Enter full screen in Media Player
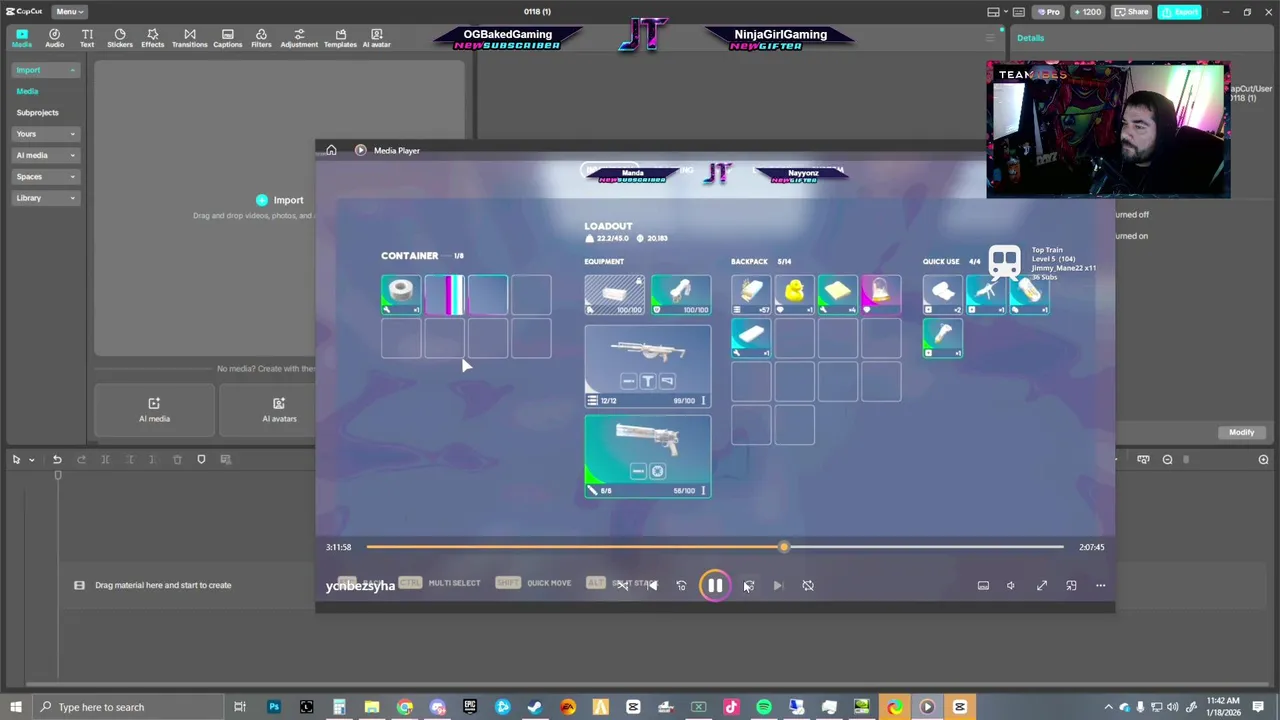The height and width of the screenshot is (720, 1280). (x=1041, y=585)
